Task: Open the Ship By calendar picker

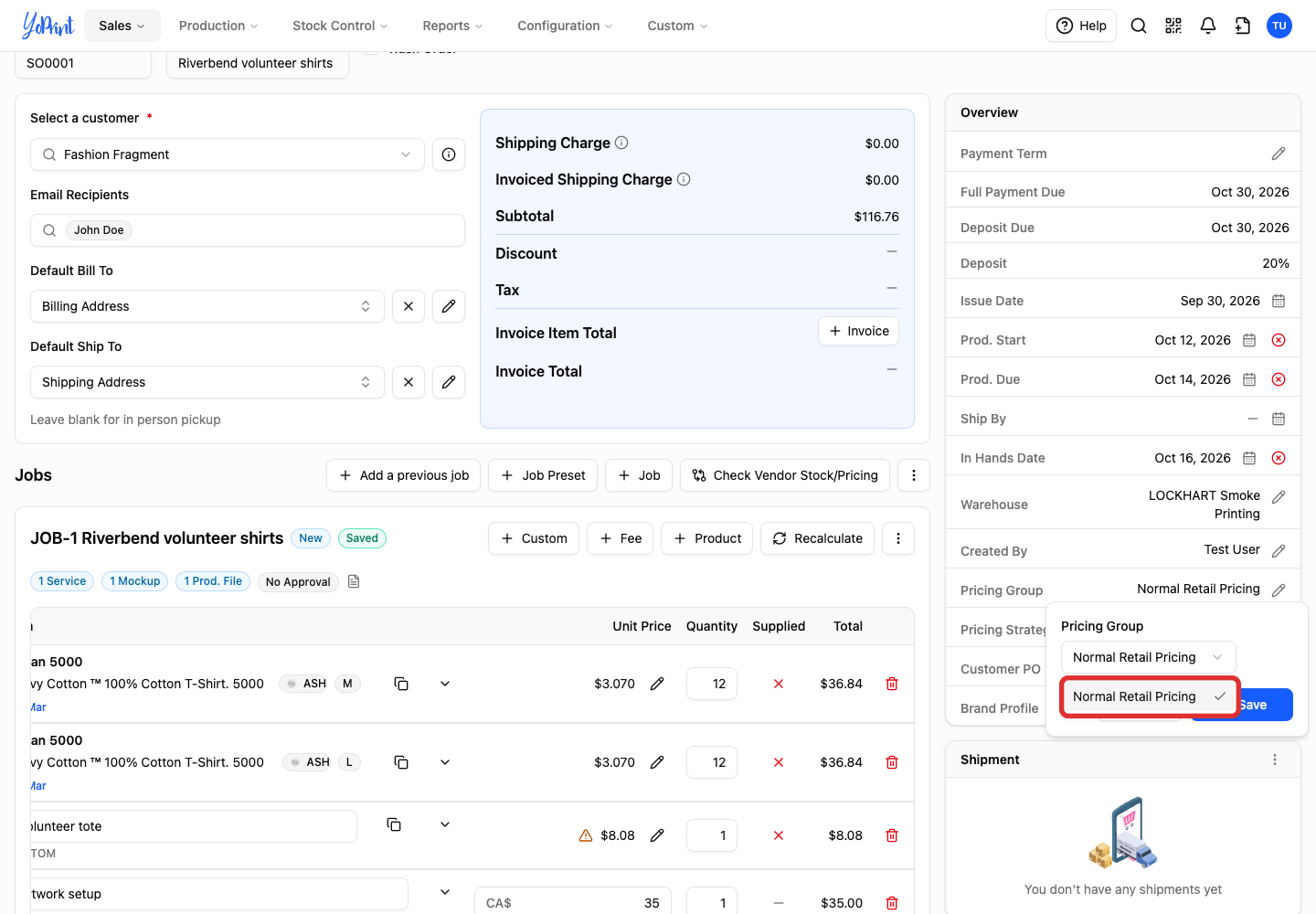Action: click(1279, 419)
